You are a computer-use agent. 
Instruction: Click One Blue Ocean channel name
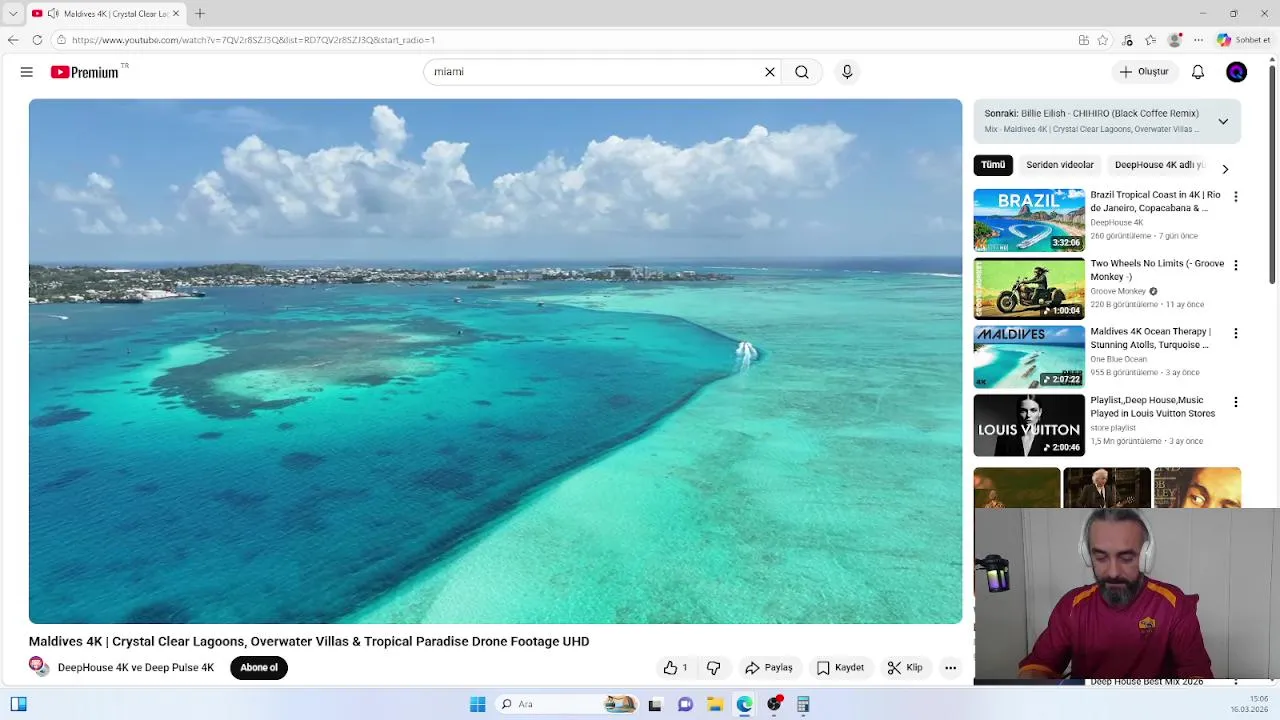coord(1118,359)
